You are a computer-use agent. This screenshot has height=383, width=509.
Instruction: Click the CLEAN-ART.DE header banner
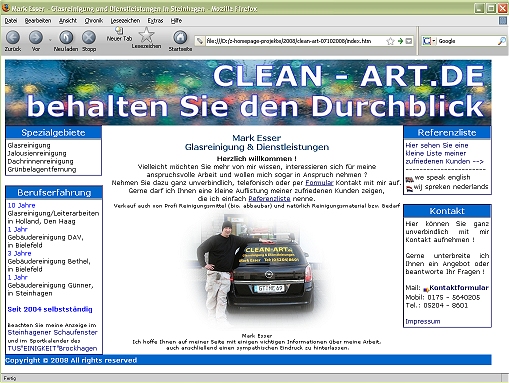point(248,92)
